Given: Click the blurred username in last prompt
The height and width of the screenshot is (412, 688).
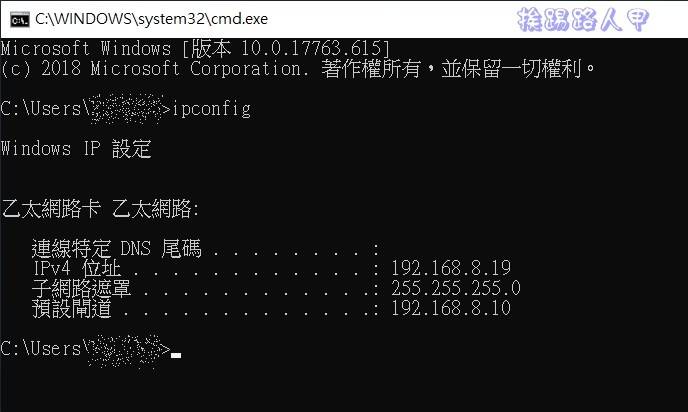Looking at the screenshot, I should click(x=126, y=351).
